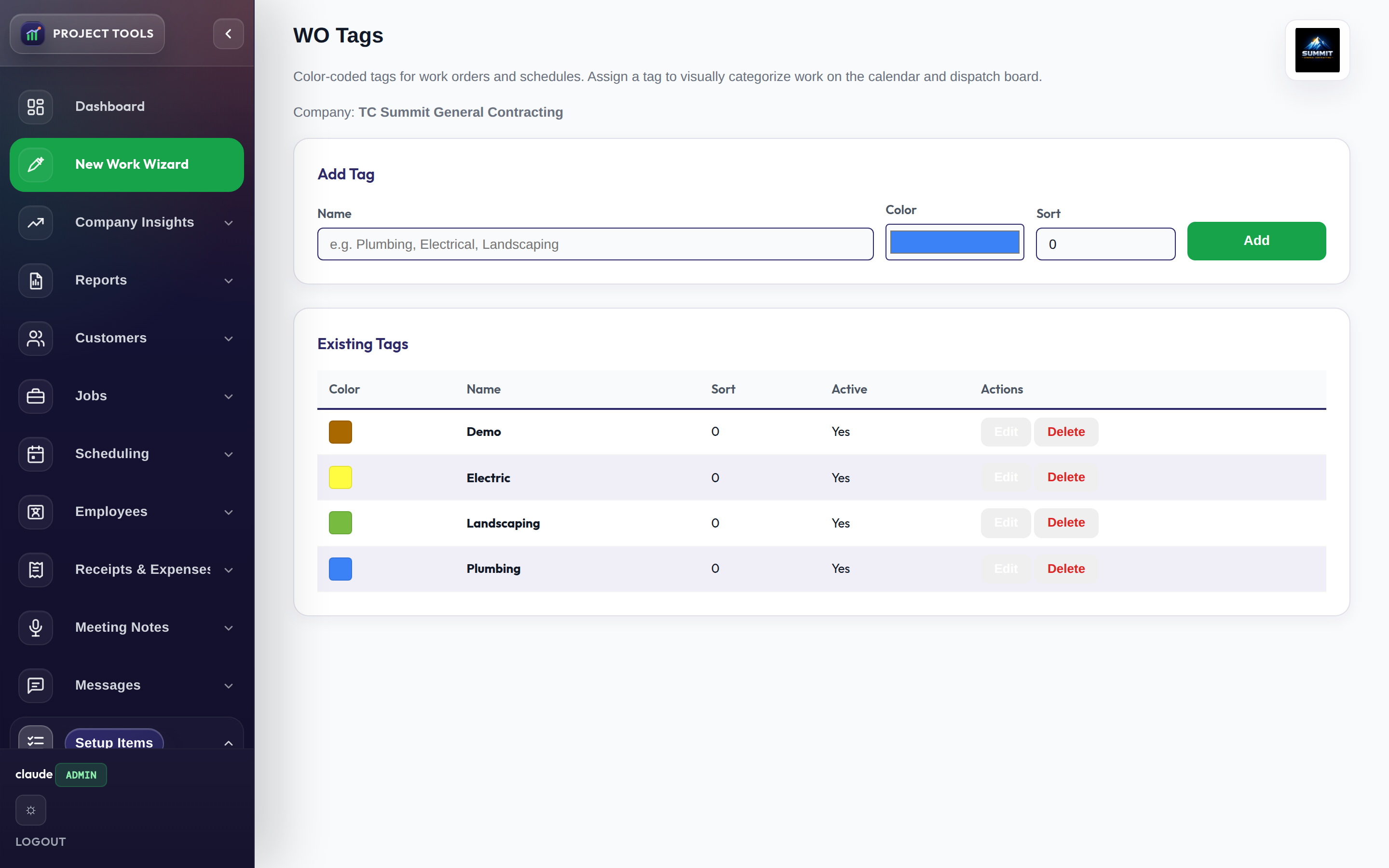Expand the Customers menu chevron
The width and height of the screenshot is (1389, 868).
[229, 339]
